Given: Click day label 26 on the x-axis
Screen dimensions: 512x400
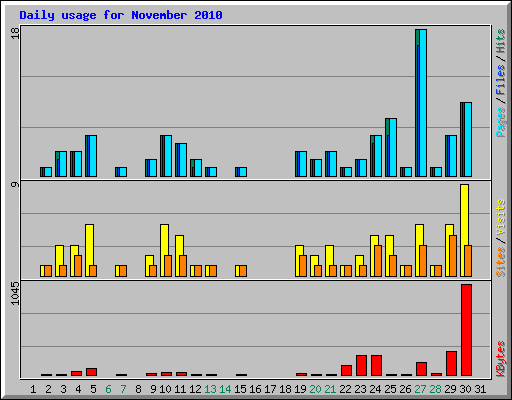Looking at the screenshot, I should (405, 389).
